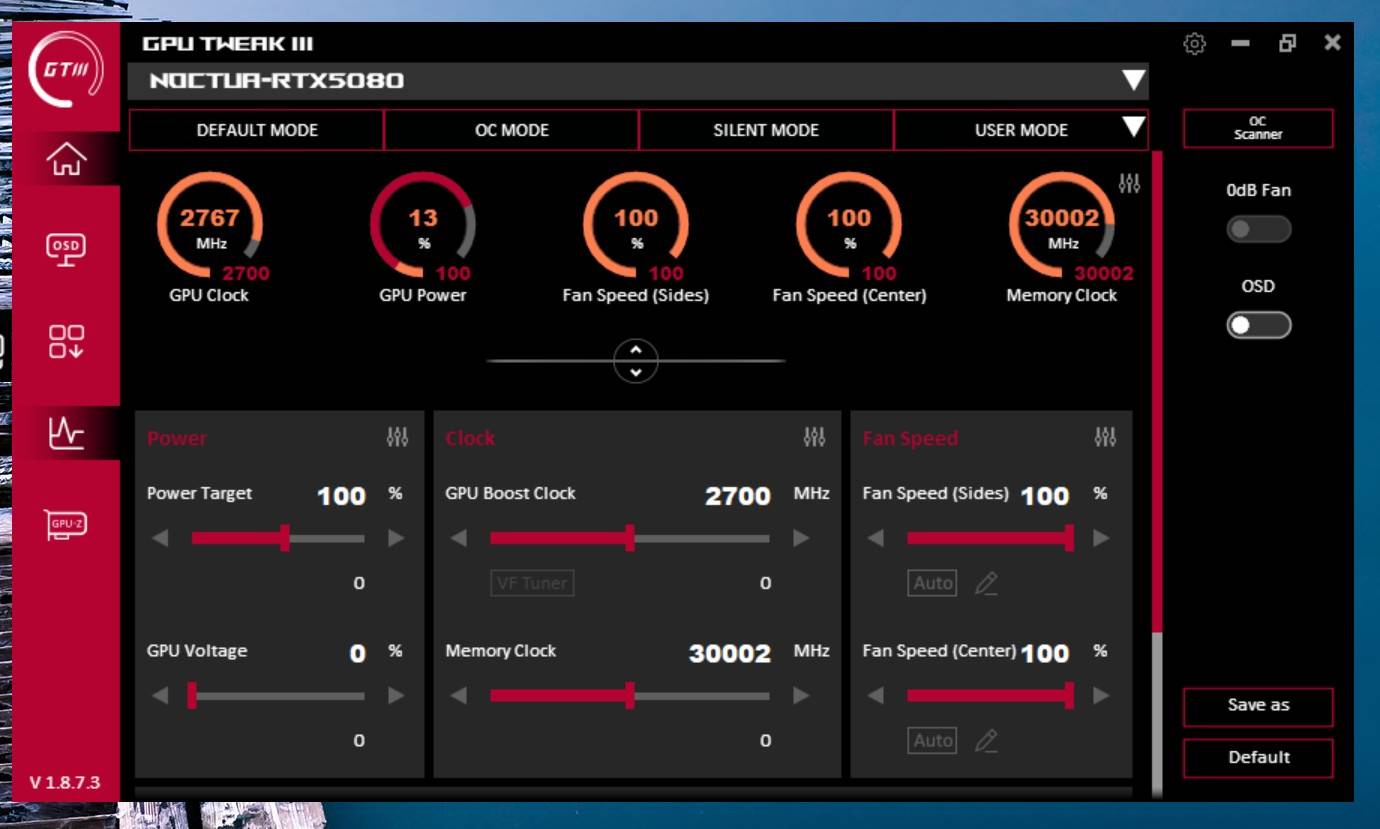1380x829 pixels.
Task: Toggle the OSD switch
Action: 1258,325
